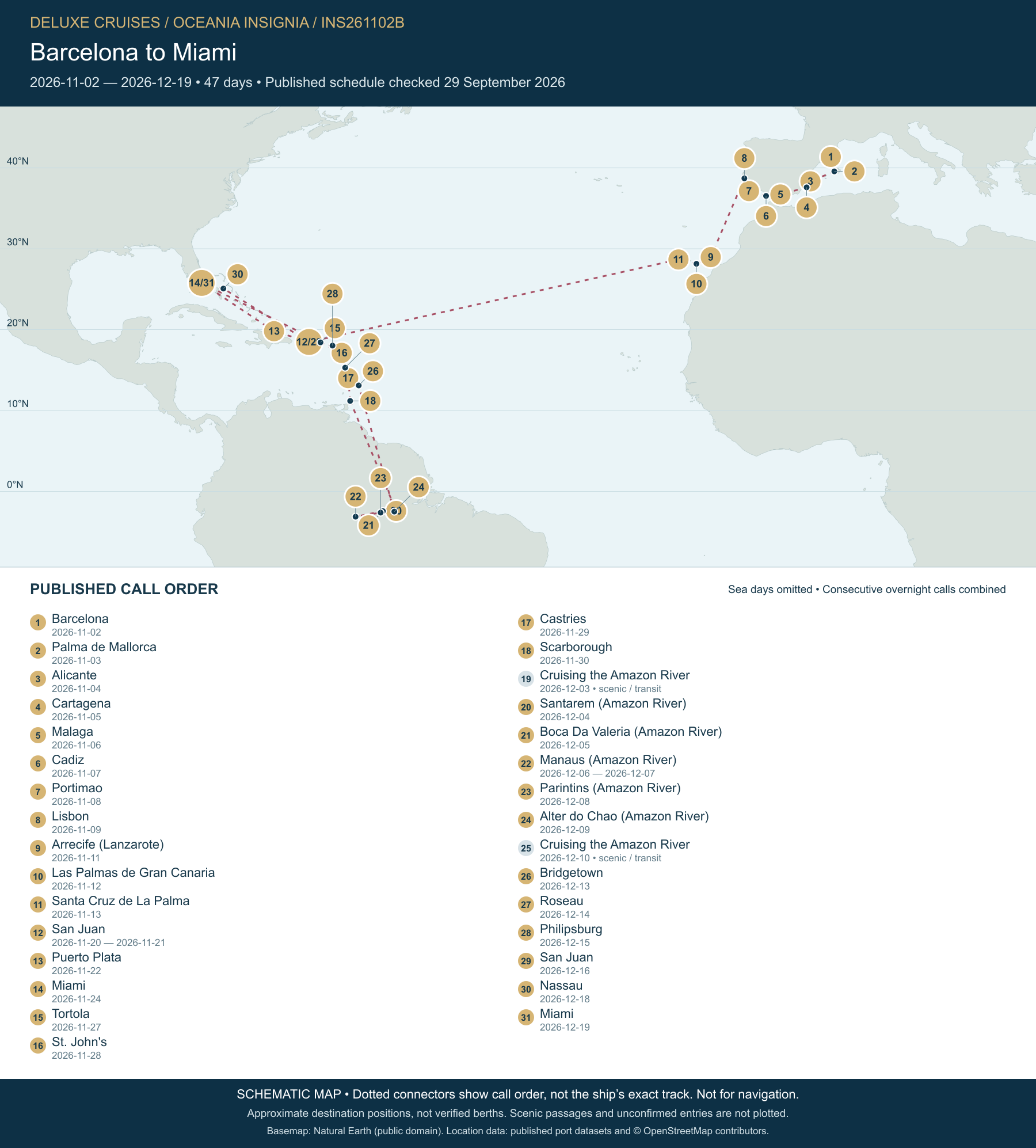The image size is (1036, 1148).
Task: Select map marker 28 for Philipsburg
Action: click(333, 294)
